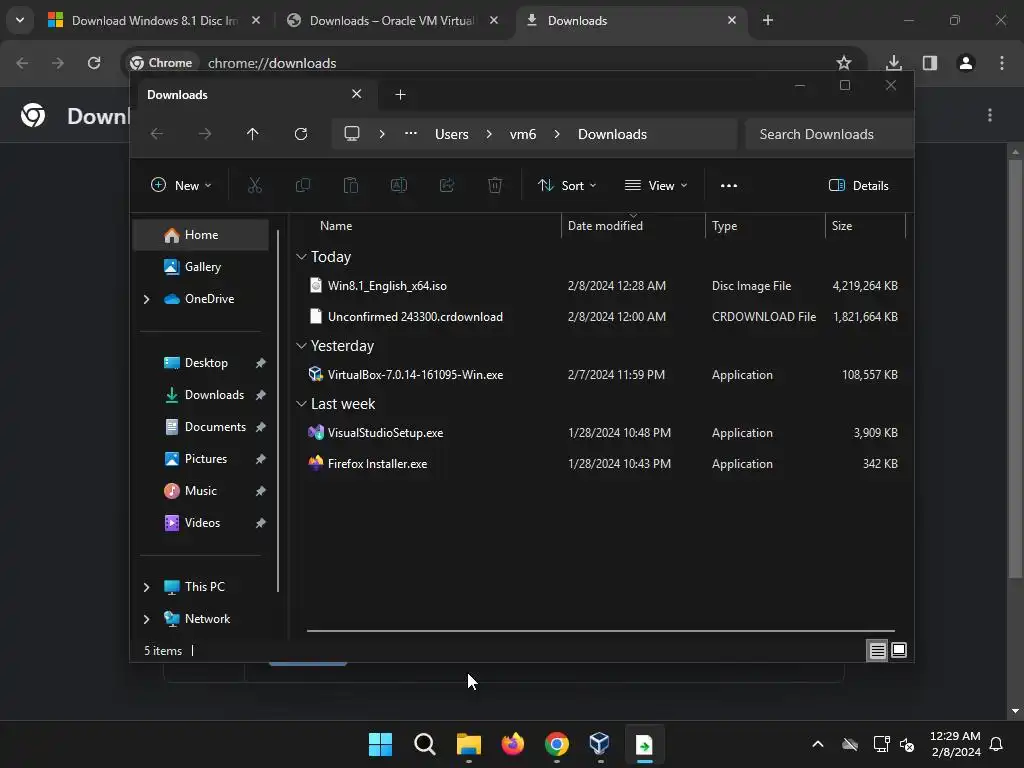
Task: Sort by the Name column header
Action: point(336,225)
